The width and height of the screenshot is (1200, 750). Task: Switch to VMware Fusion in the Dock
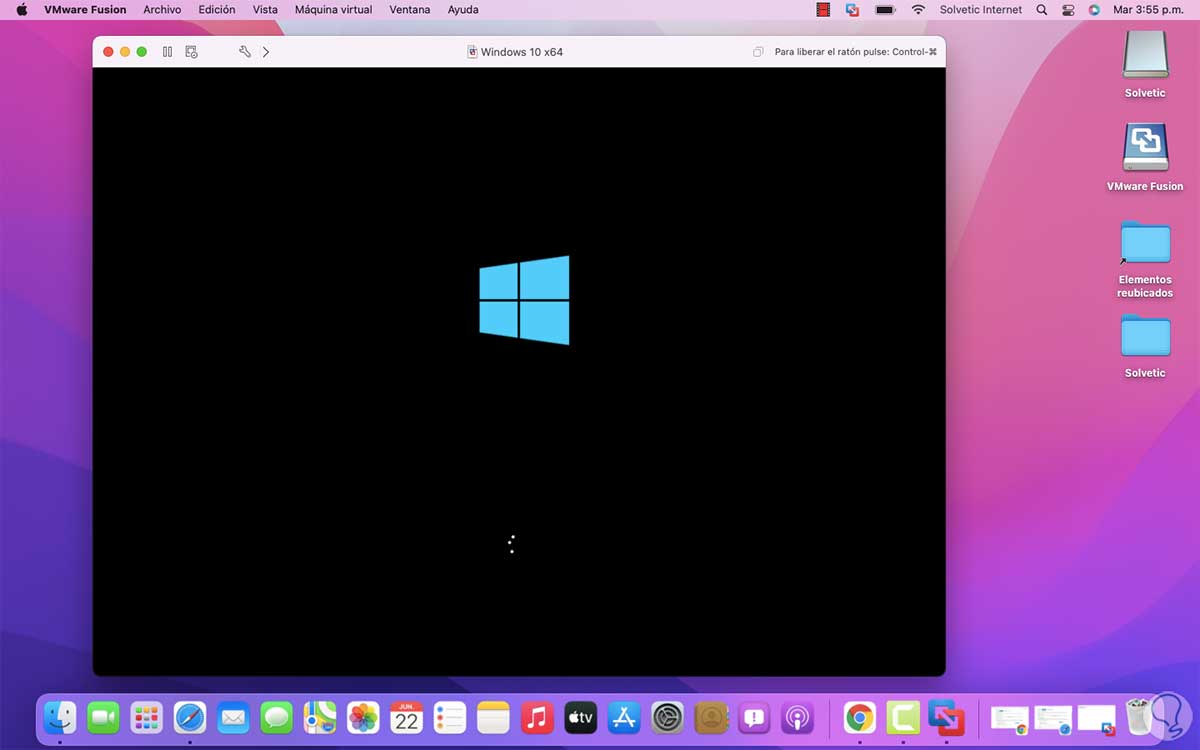[946, 717]
